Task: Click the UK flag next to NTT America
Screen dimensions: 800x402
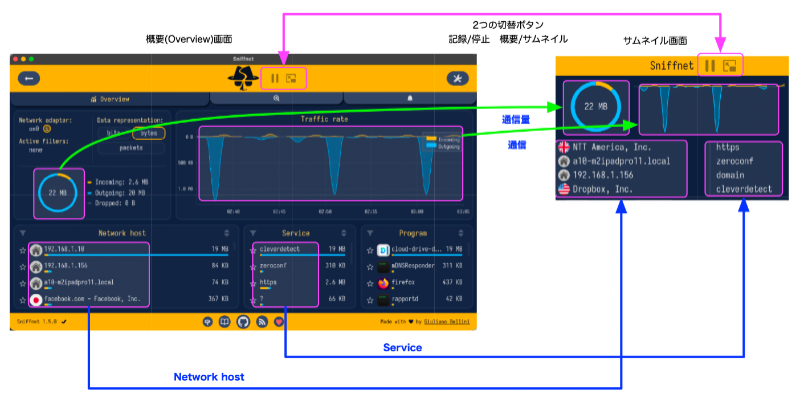Action: point(564,147)
